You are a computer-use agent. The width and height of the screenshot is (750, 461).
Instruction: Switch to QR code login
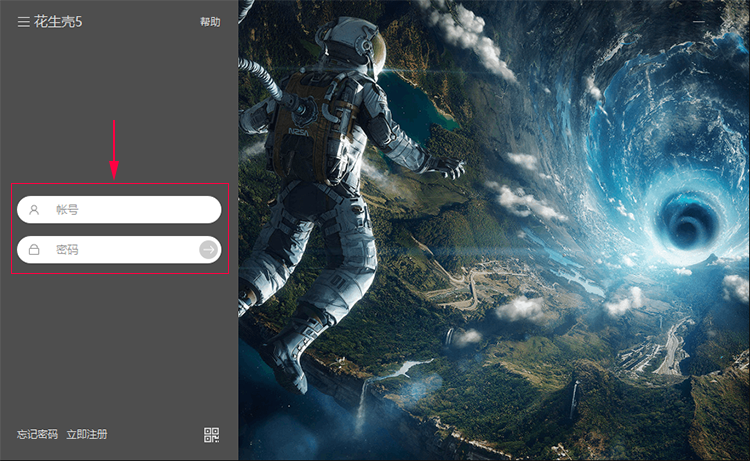[211, 435]
